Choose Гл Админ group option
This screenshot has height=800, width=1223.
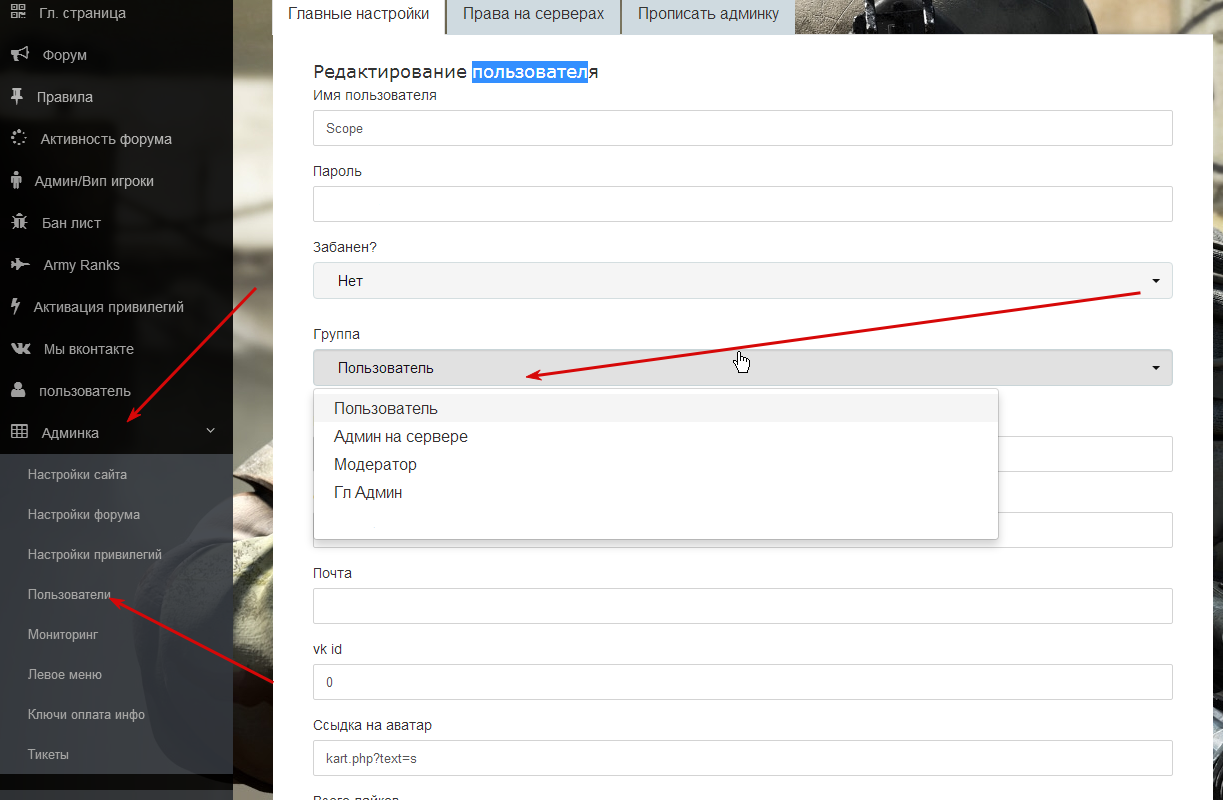(x=656, y=492)
